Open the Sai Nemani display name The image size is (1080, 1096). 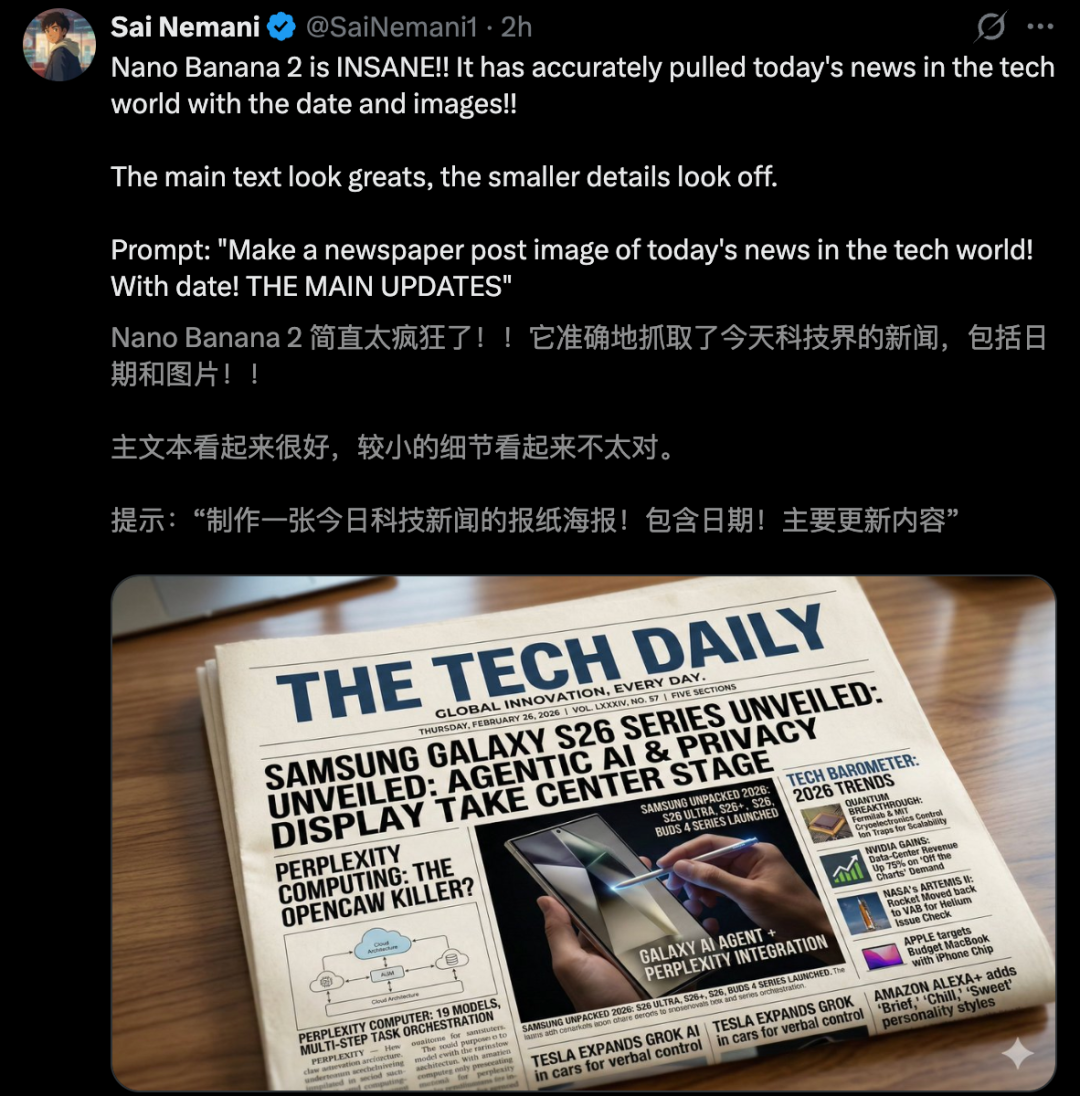[185, 27]
